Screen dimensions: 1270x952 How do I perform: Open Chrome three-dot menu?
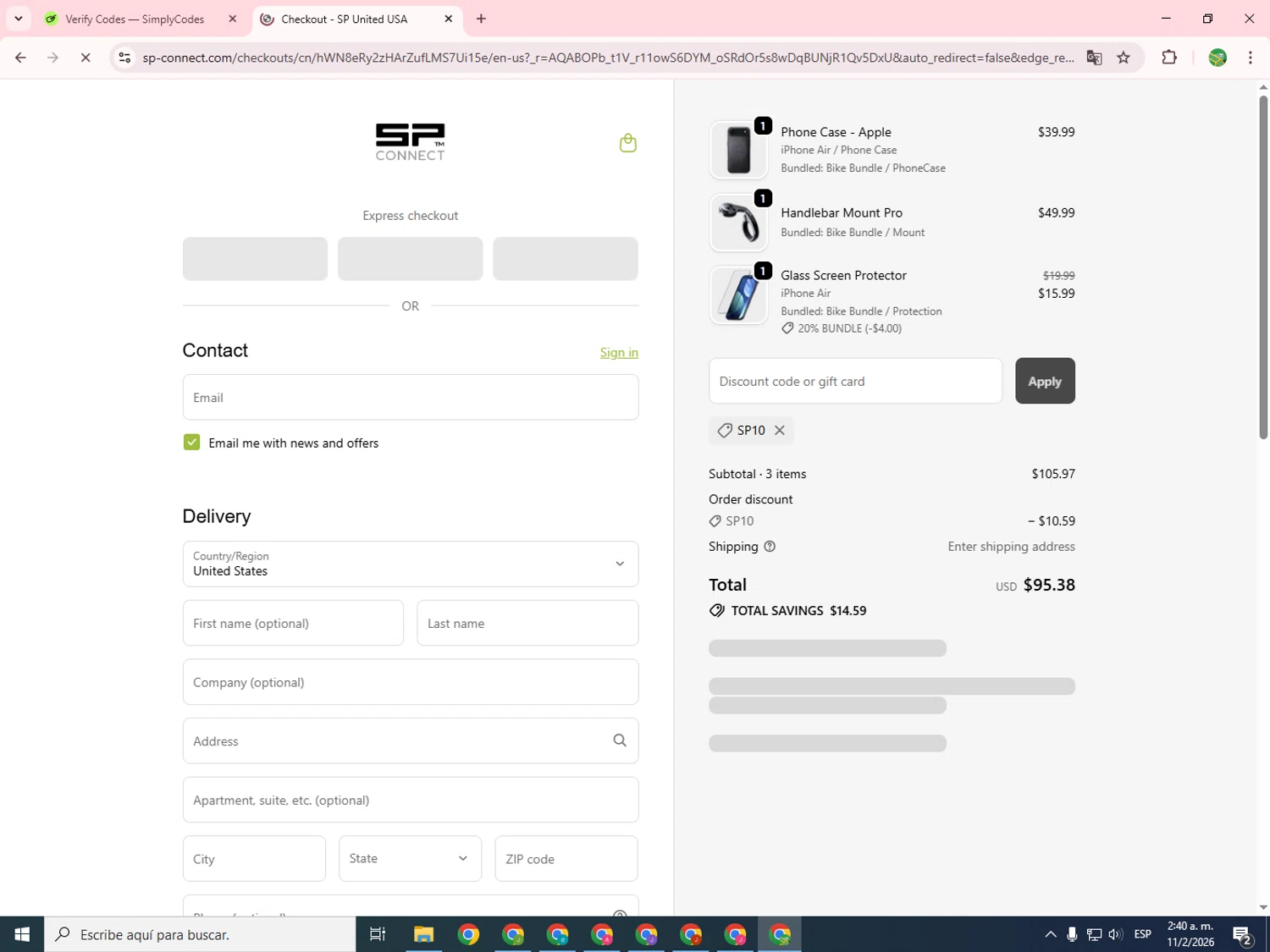coord(1251,58)
